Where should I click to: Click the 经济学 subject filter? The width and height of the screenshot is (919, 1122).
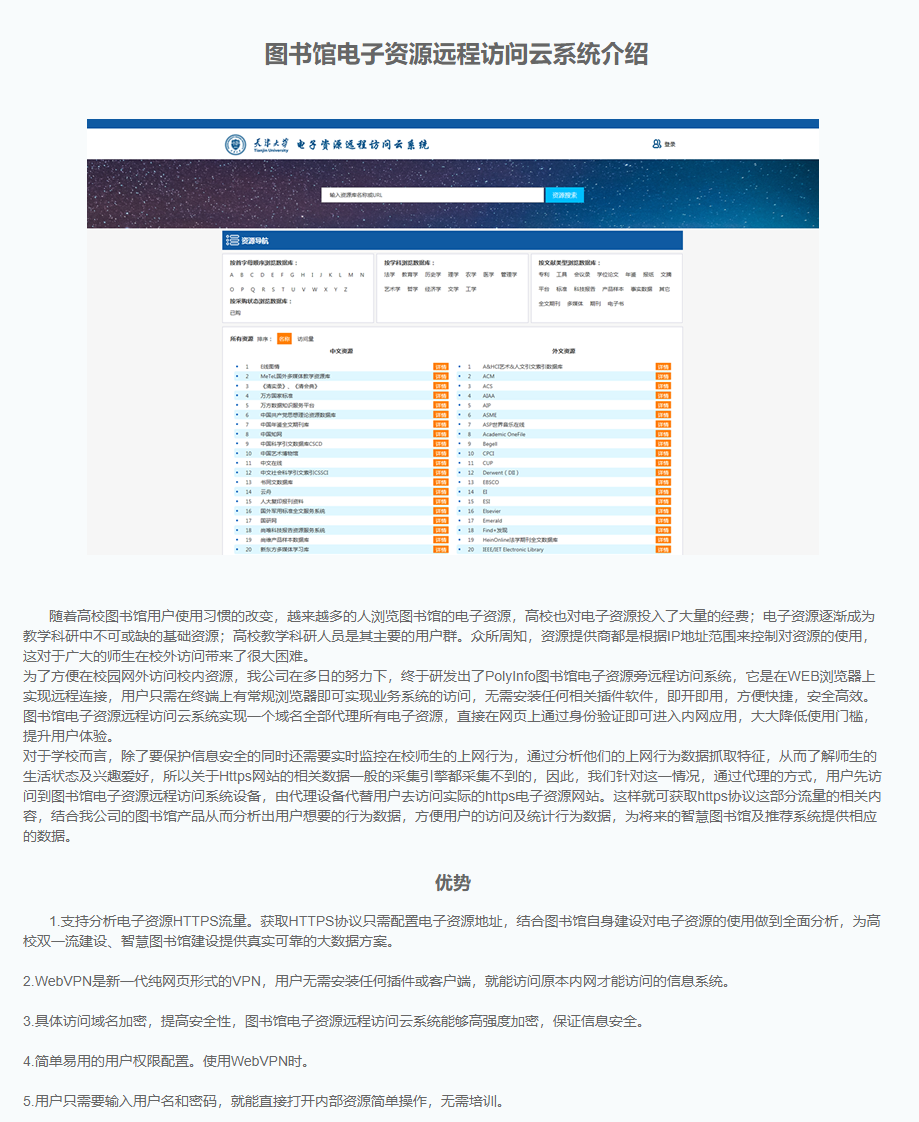point(433,289)
